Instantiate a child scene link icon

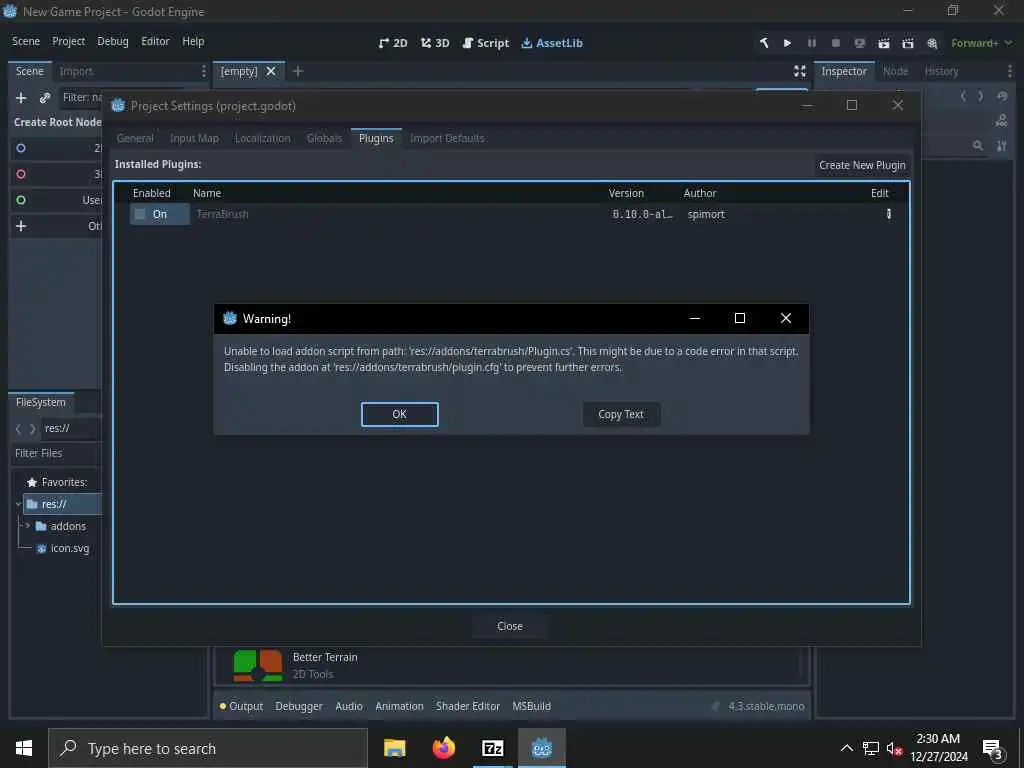[x=44, y=97]
